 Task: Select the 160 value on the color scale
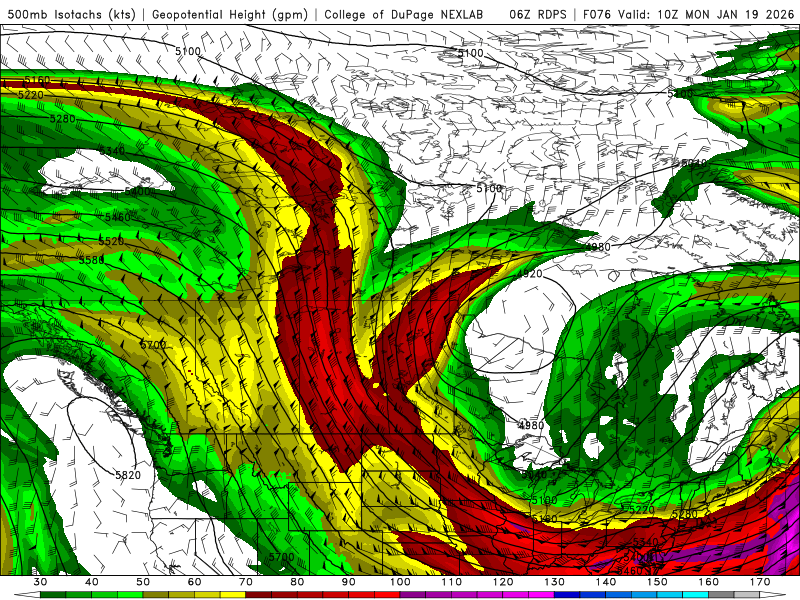pyautogui.click(x=709, y=582)
